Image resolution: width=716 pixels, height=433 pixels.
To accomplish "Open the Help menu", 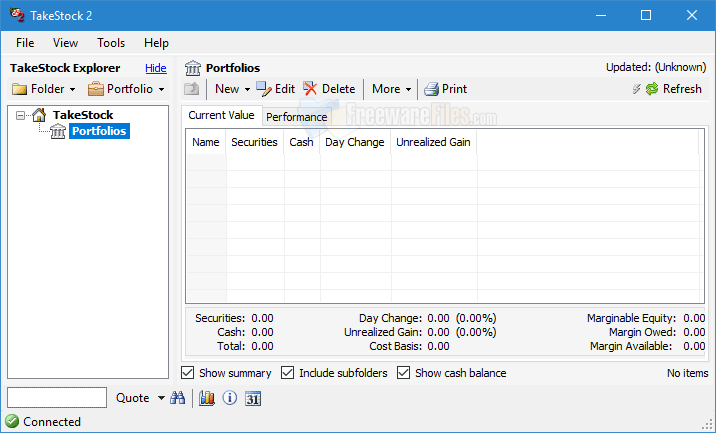I will point(156,43).
